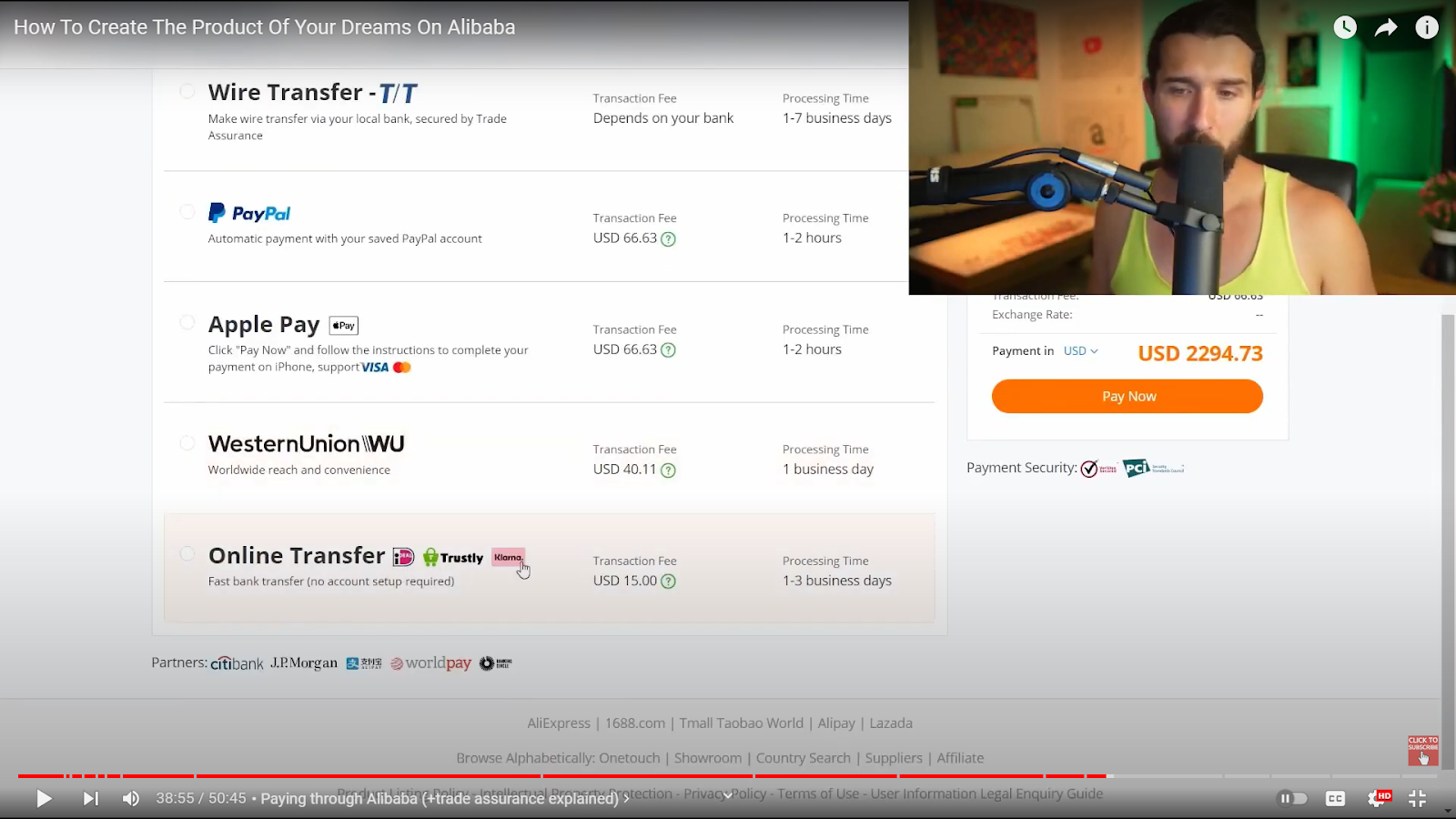Open the Suppliers footer link
Image resolution: width=1456 pixels, height=819 pixels.
[894, 758]
